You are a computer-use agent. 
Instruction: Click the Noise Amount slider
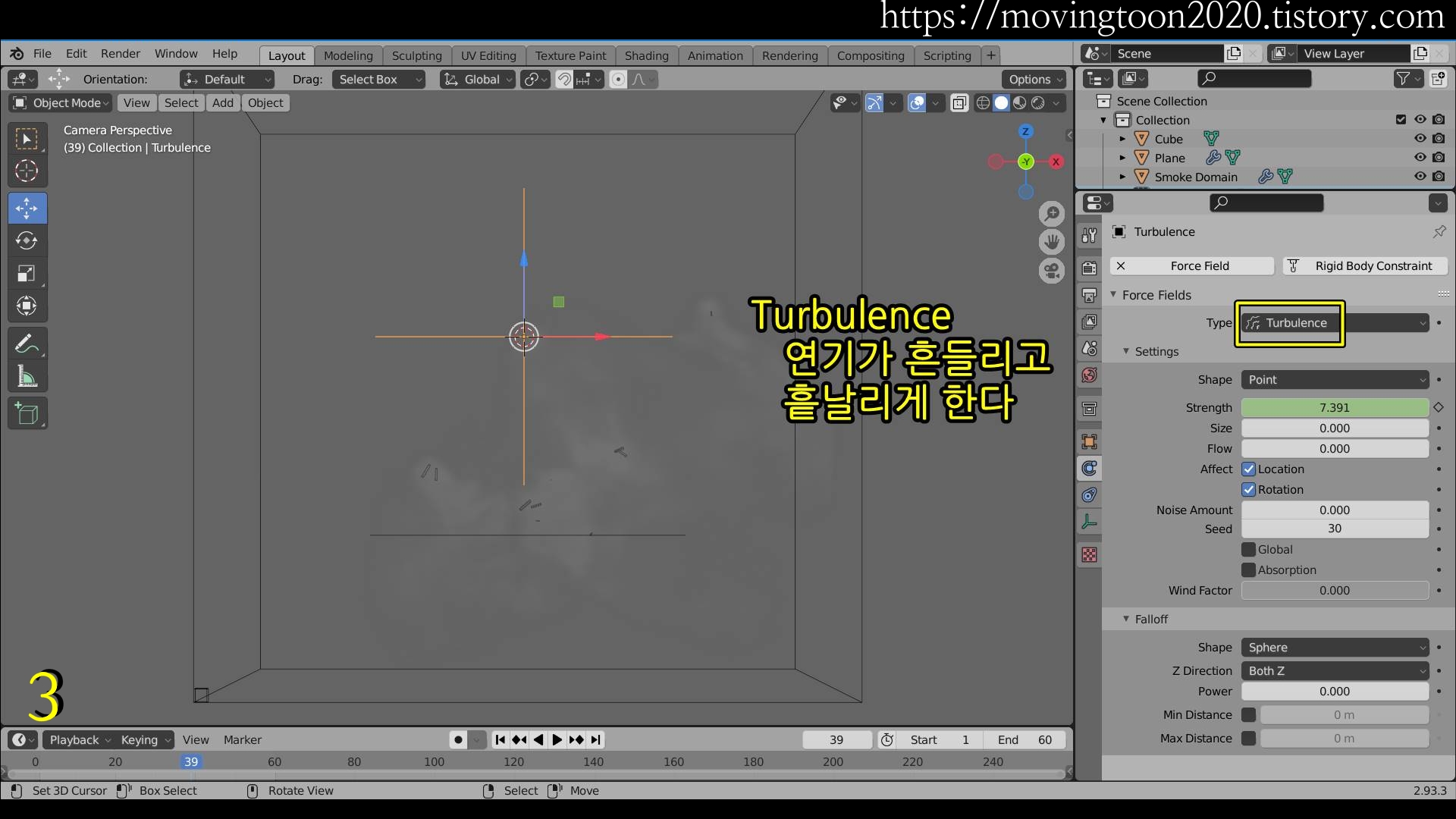click(1335, 510)
